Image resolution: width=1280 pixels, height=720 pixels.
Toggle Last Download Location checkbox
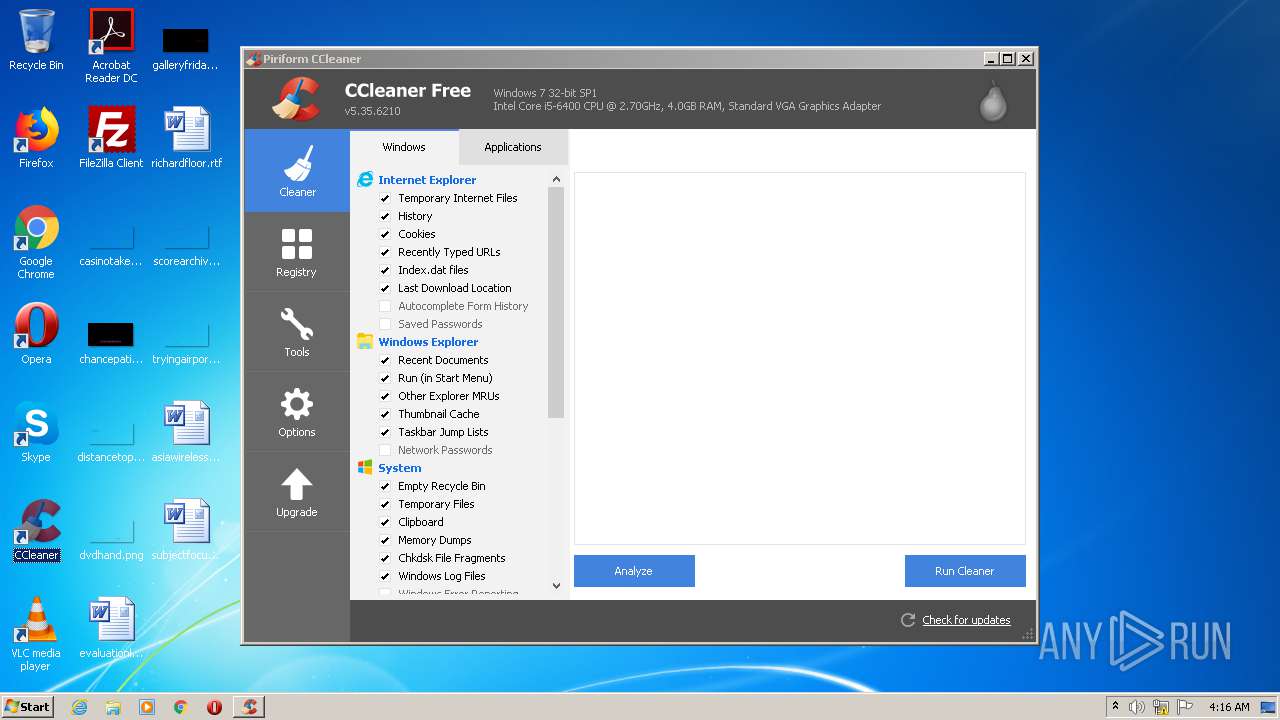coord(385,288)
